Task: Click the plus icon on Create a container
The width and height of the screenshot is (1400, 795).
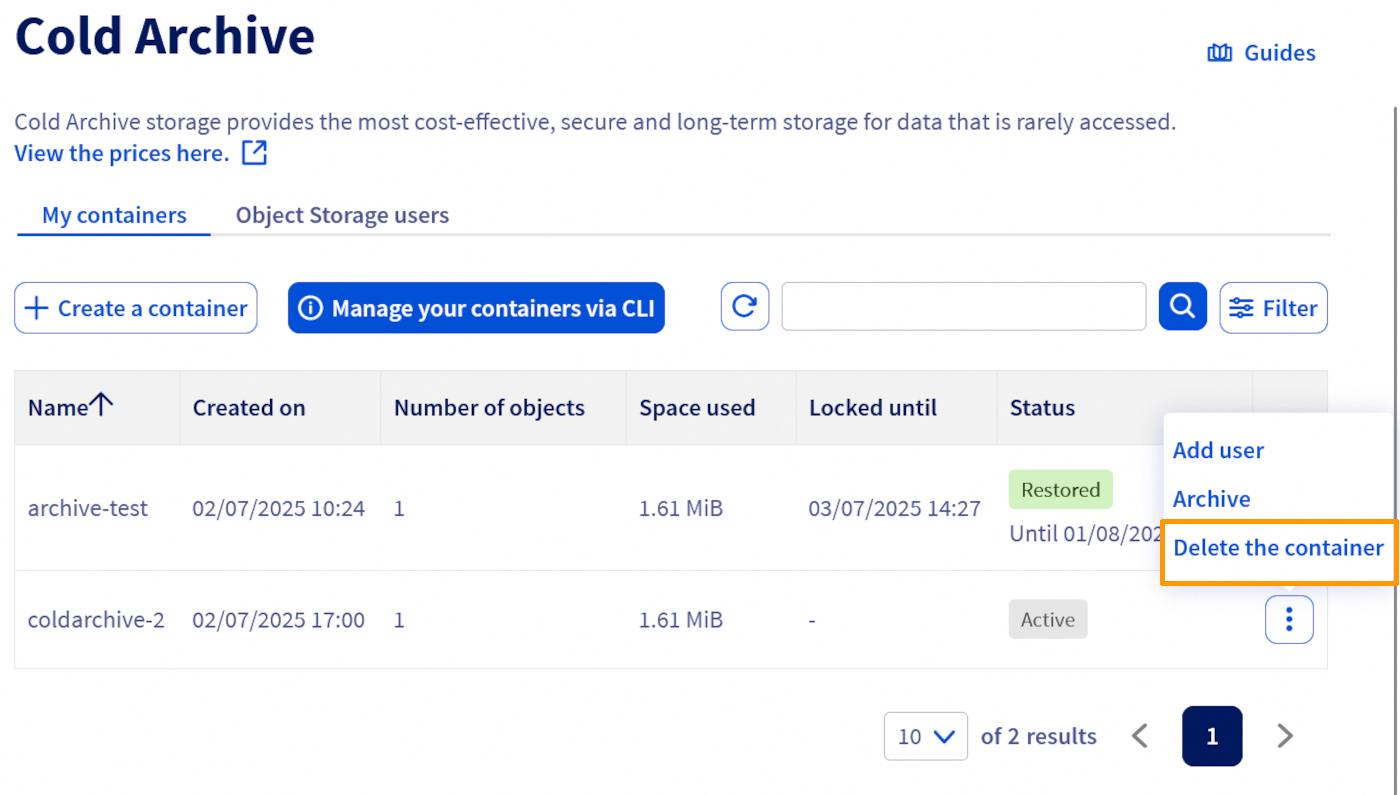Action: point(36,307)
